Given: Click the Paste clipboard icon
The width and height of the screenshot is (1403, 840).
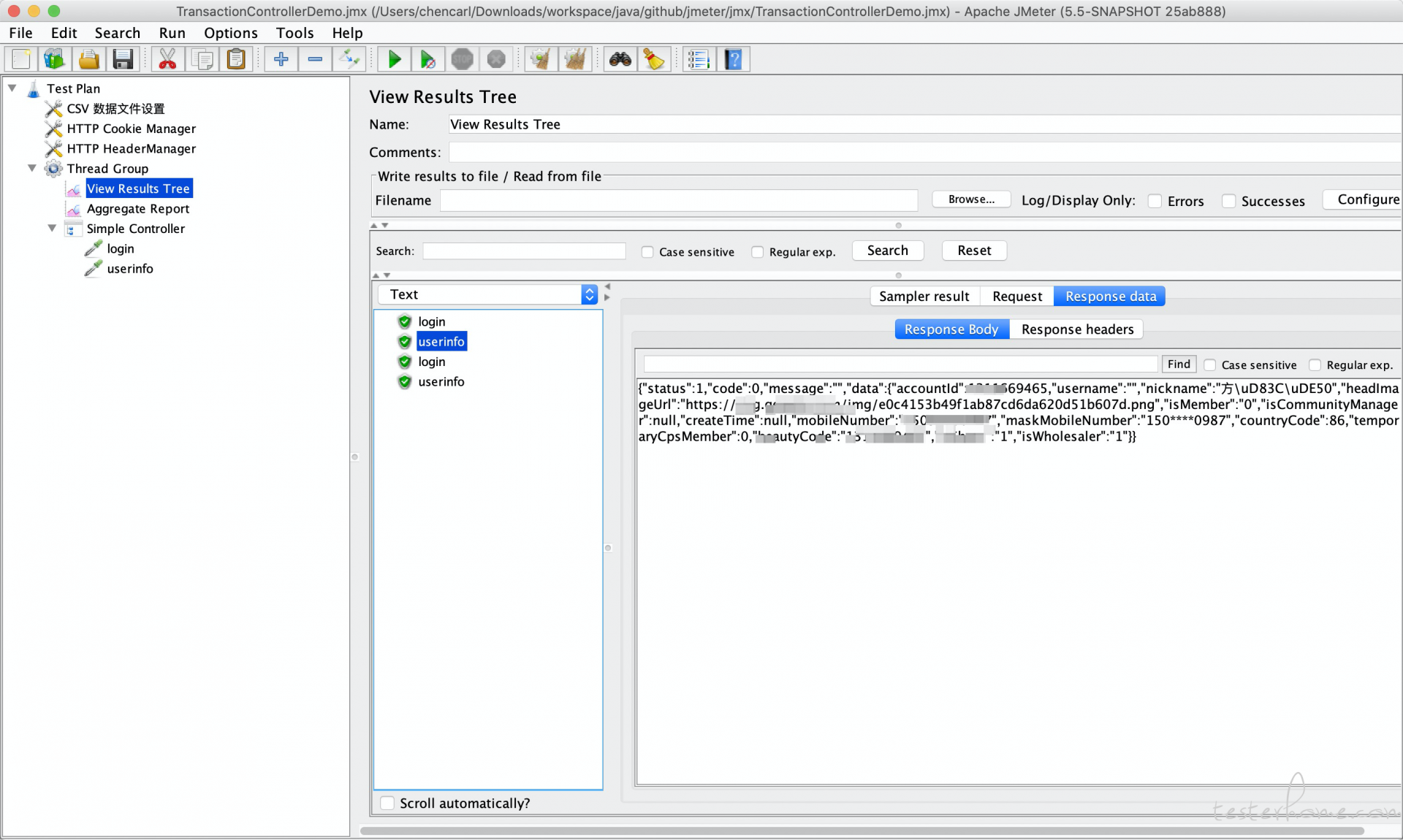Looking at the screenshot, I should [x=236, y=59].
